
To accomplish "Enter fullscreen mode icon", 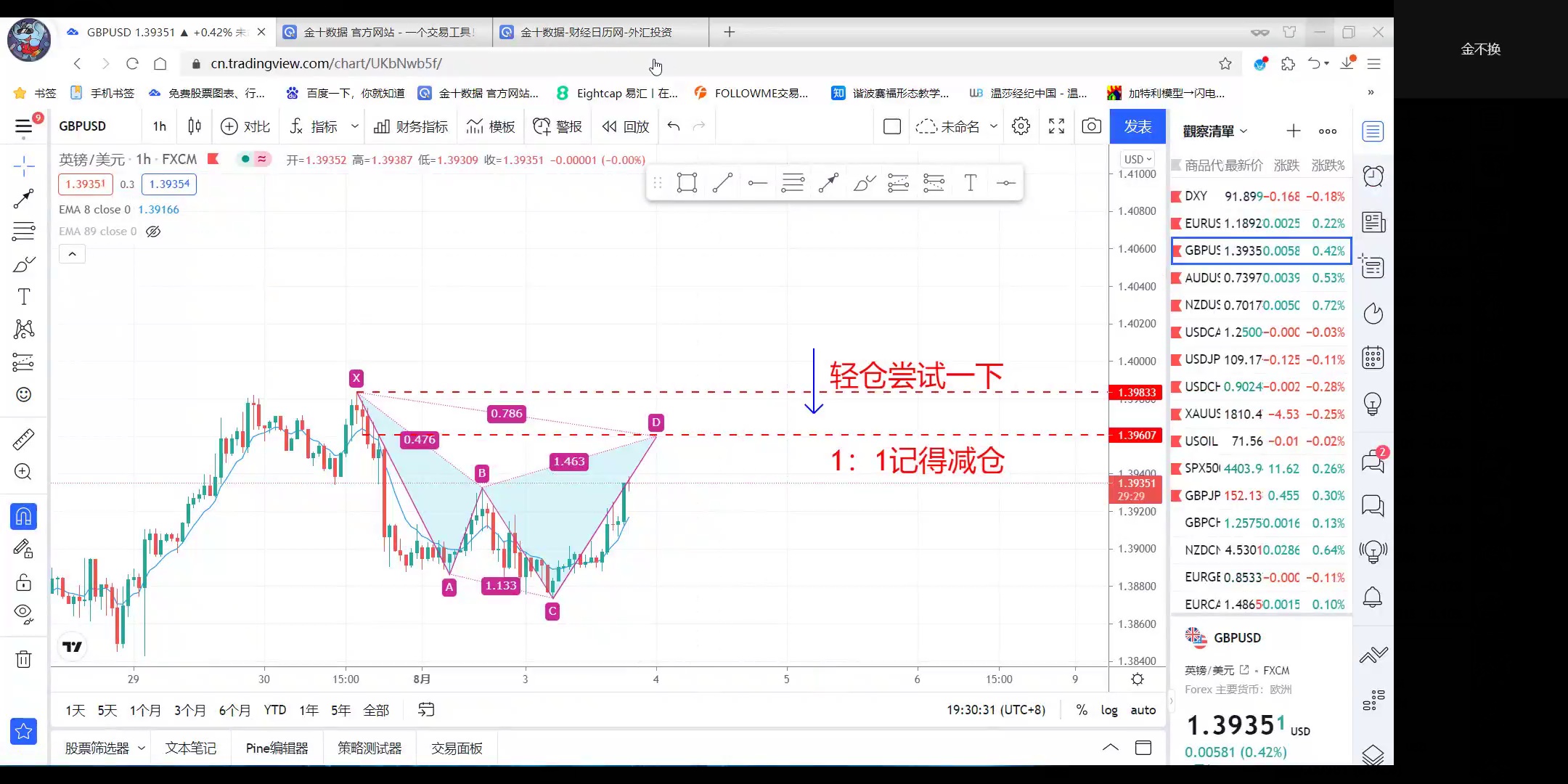I will (x=1056, y=126).
